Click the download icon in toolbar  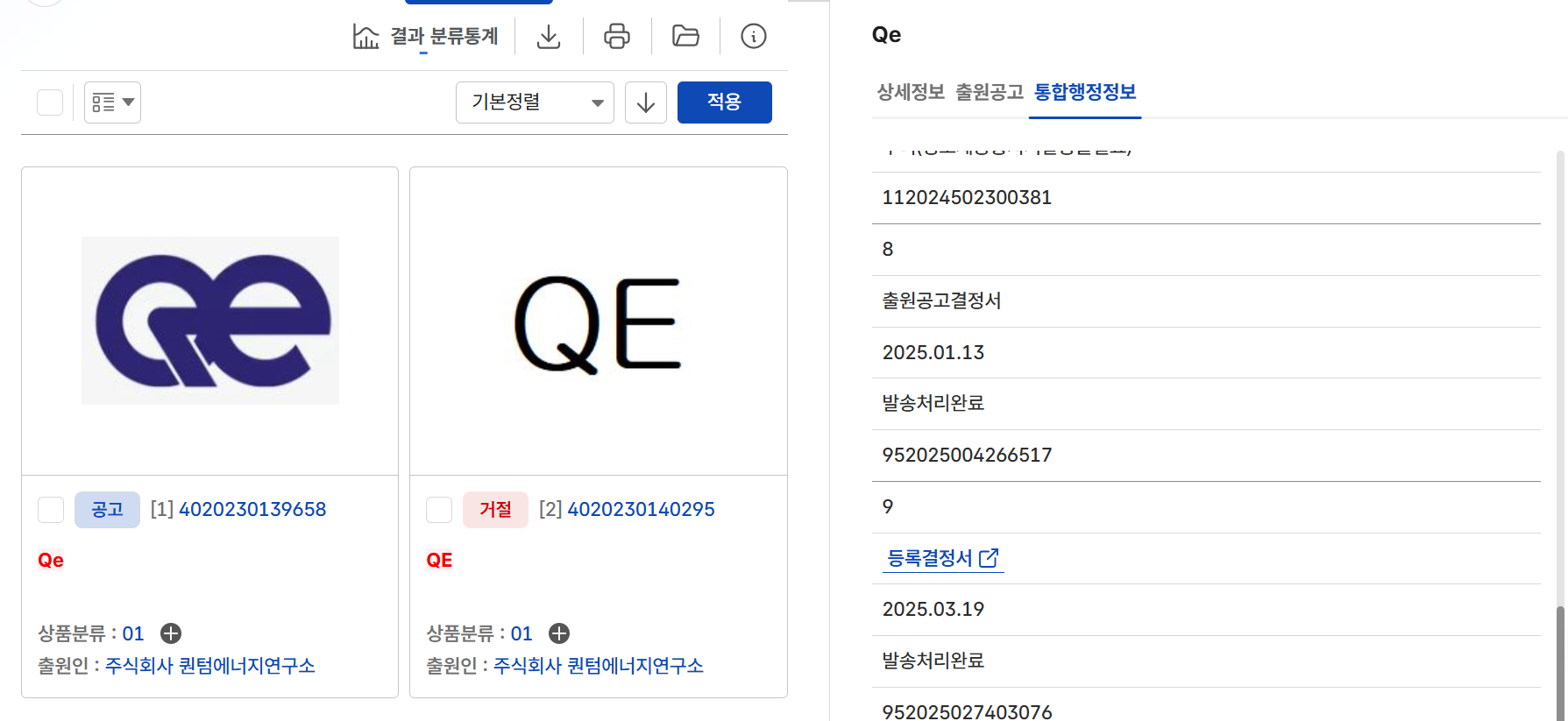[549, 37]
